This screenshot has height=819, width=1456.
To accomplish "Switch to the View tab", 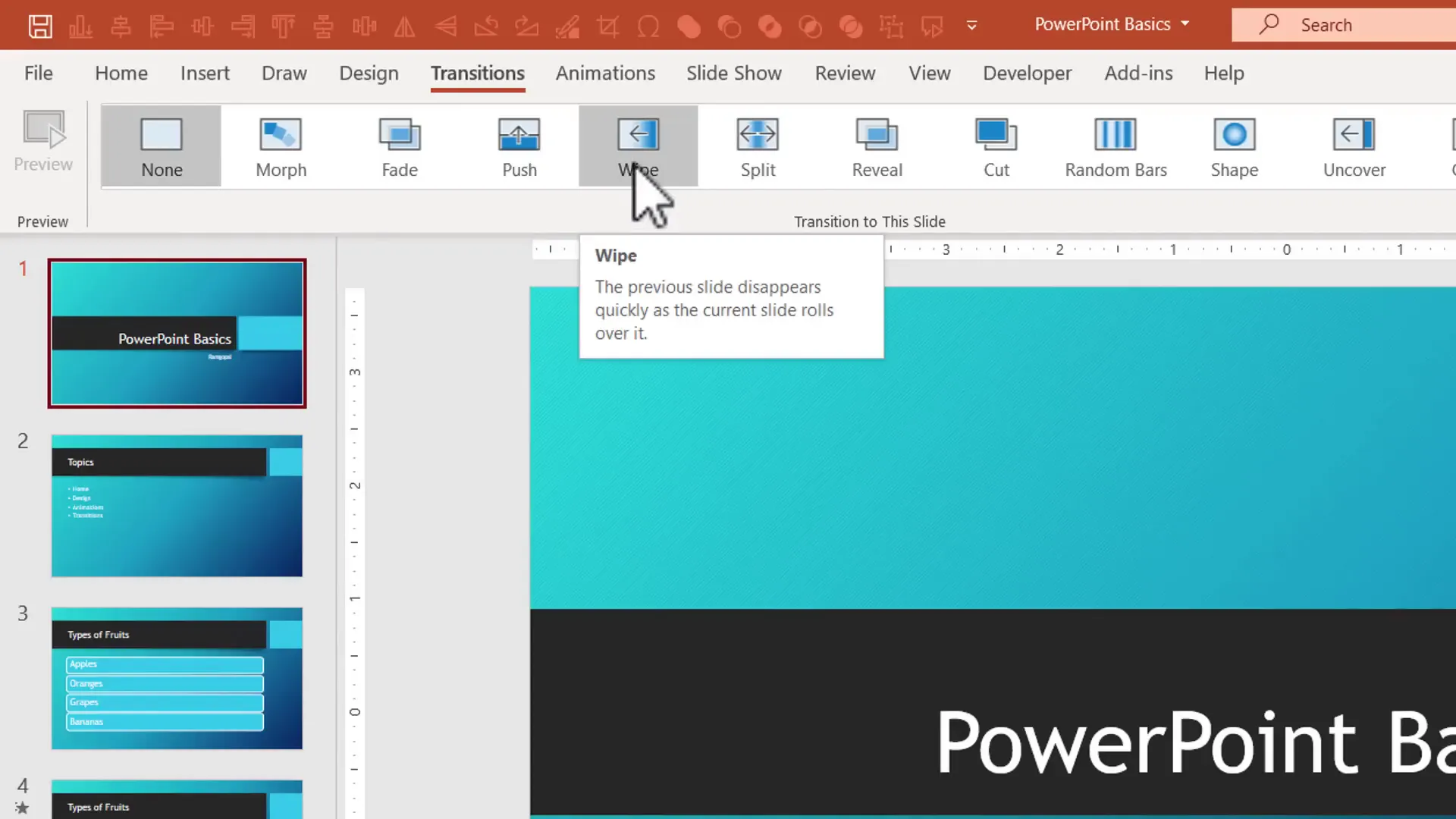I will pyautogui.click(x=930, y=73).
